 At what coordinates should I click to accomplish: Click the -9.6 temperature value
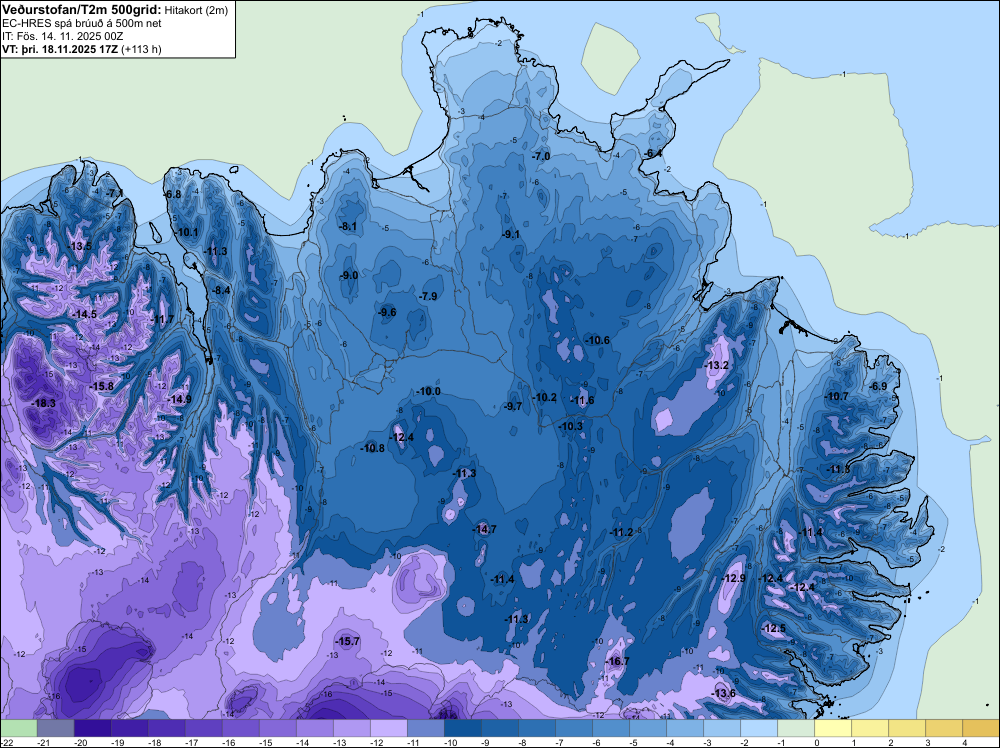pos(387,312)
